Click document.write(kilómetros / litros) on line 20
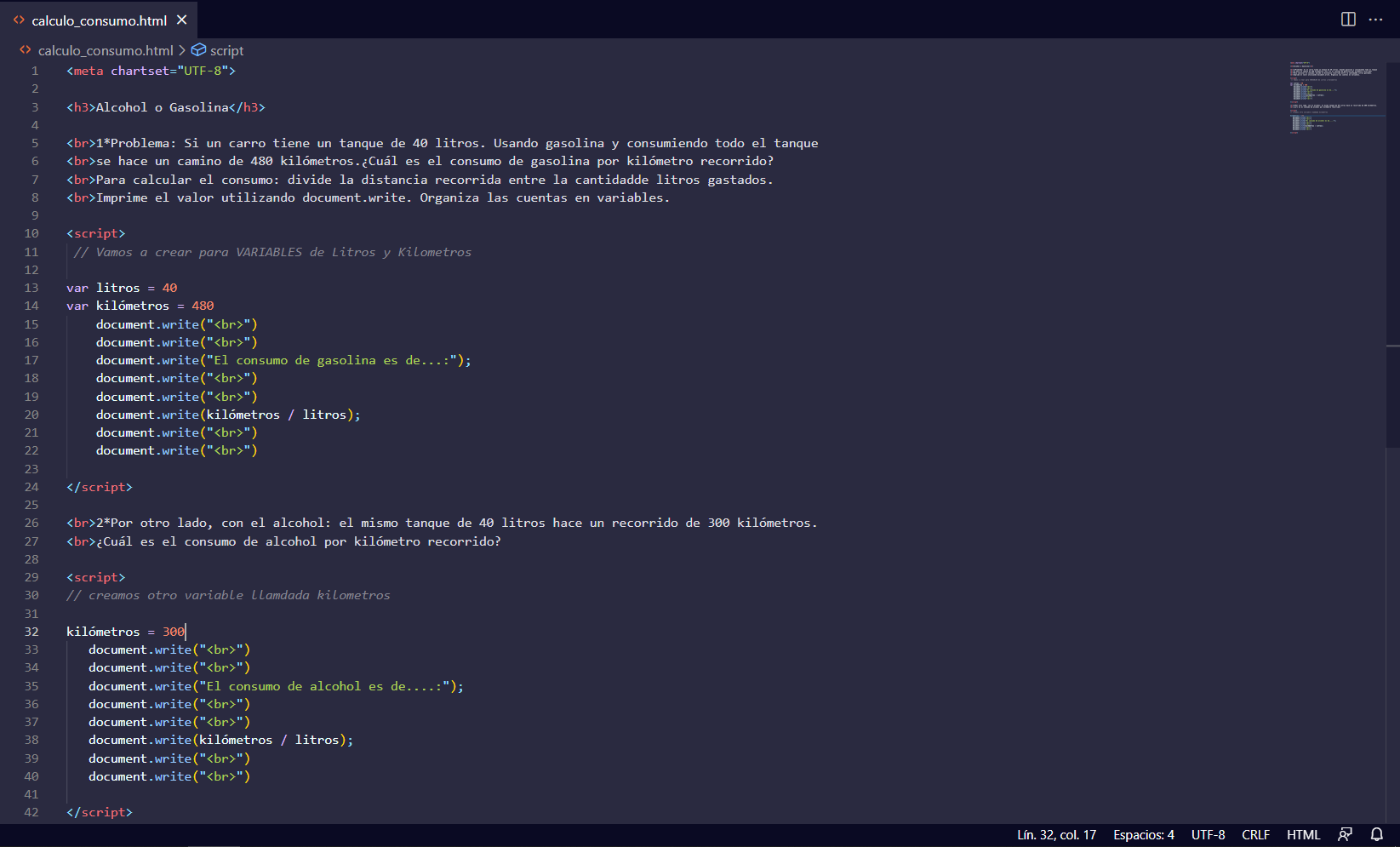Viewport: 1400px width, 847px height. [x=228, y=415]
